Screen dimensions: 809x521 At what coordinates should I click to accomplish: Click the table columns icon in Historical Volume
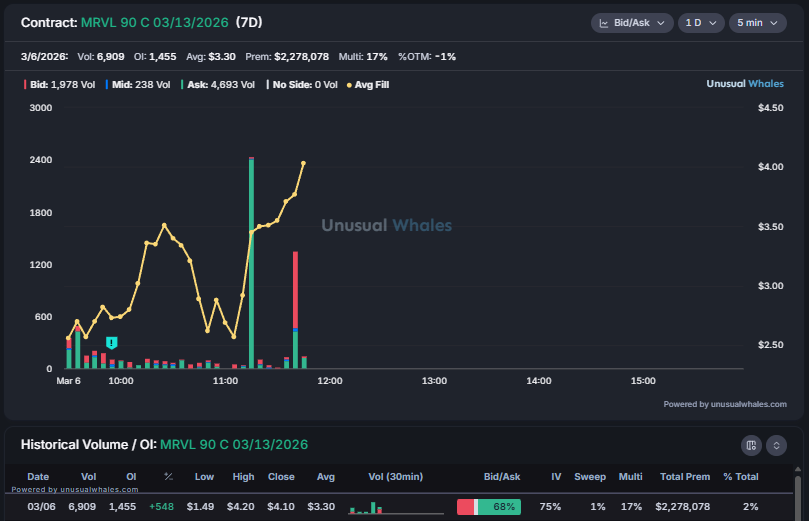(751, 445)
